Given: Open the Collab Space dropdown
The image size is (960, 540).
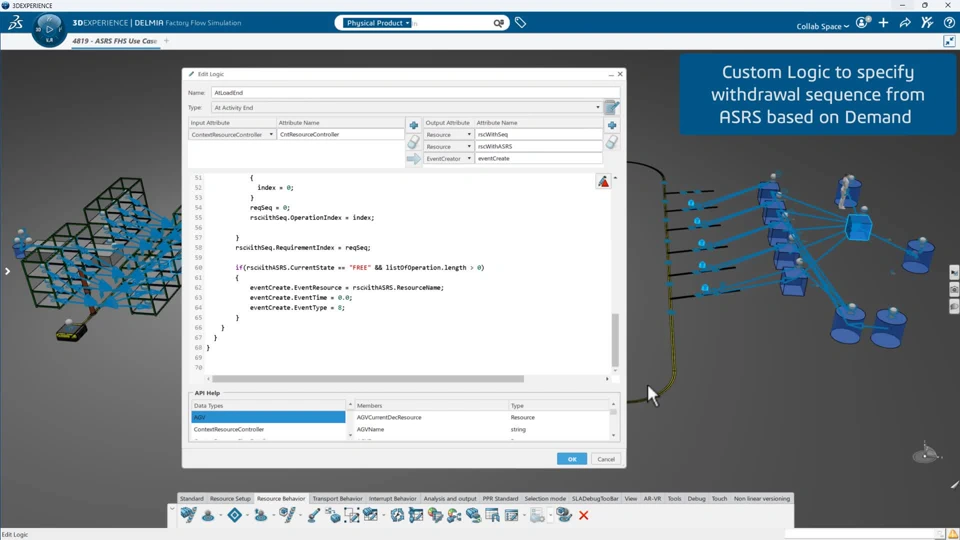Looking at the screenshot, I should (x=822, y=26).
